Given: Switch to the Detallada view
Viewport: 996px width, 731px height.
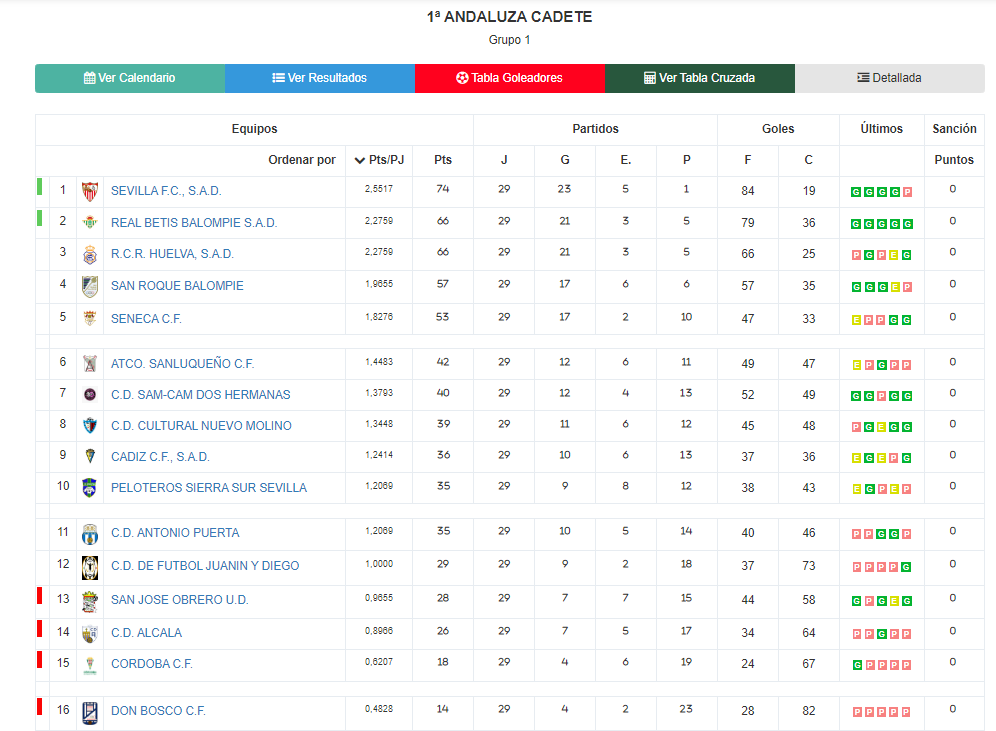Looking at the screenshot, I should coord(889,78).
